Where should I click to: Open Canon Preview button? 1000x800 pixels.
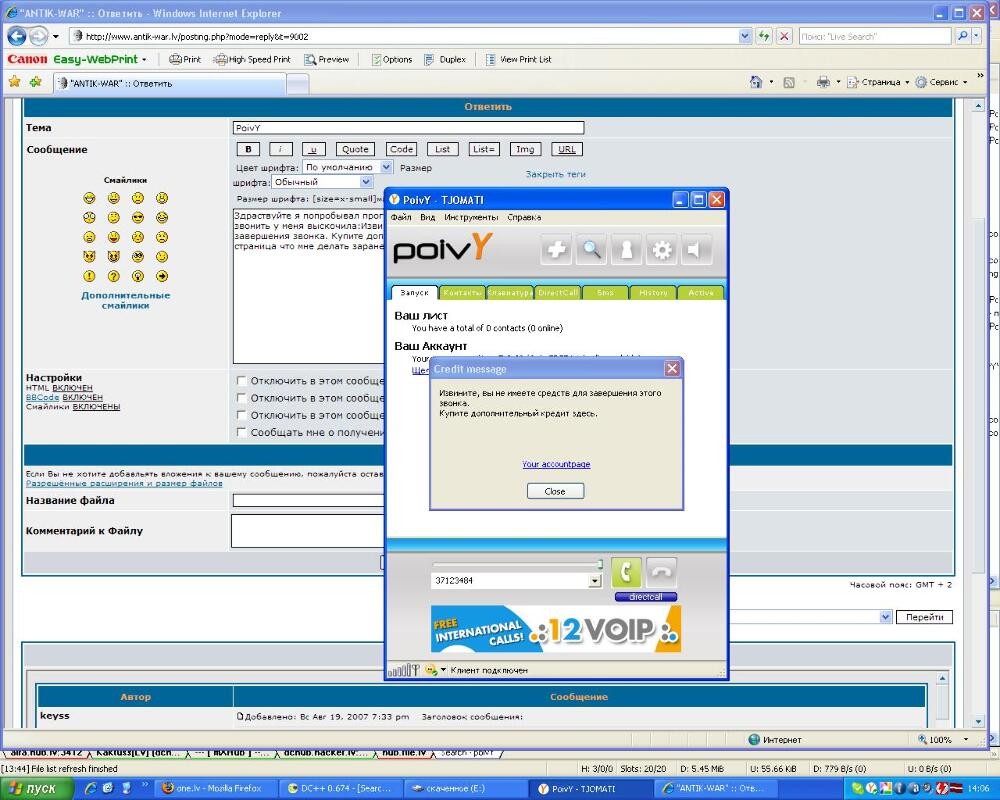point(327,59)
